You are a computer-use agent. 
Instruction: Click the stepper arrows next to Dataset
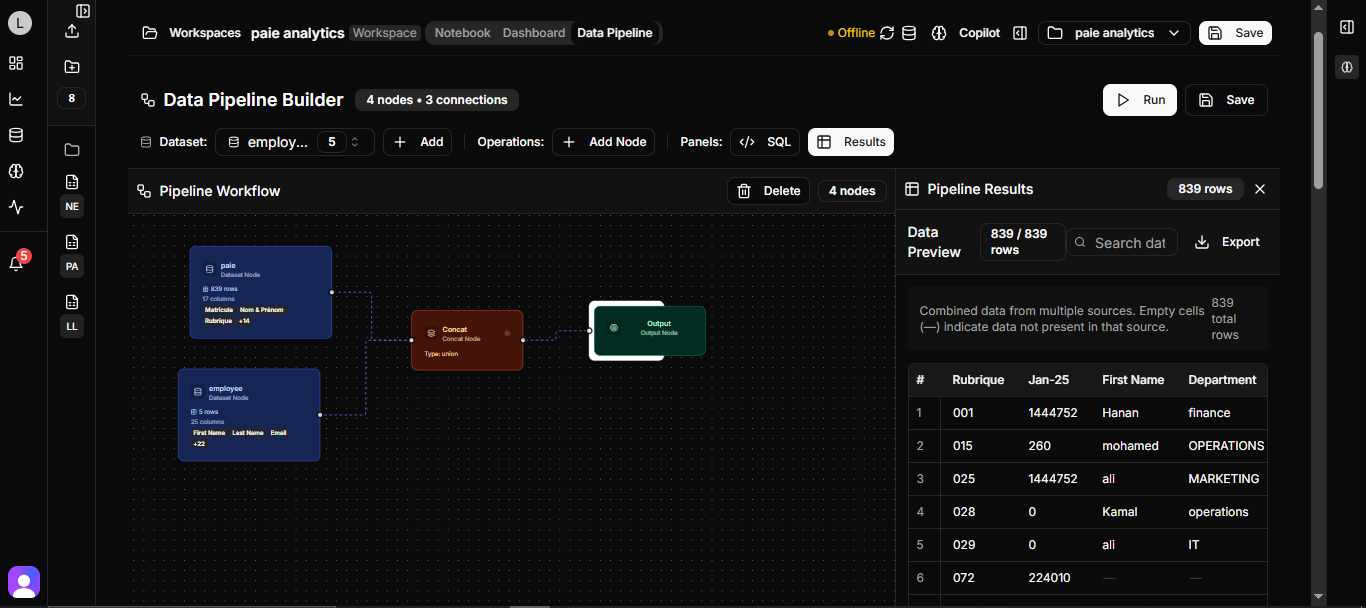click(356, 141)
